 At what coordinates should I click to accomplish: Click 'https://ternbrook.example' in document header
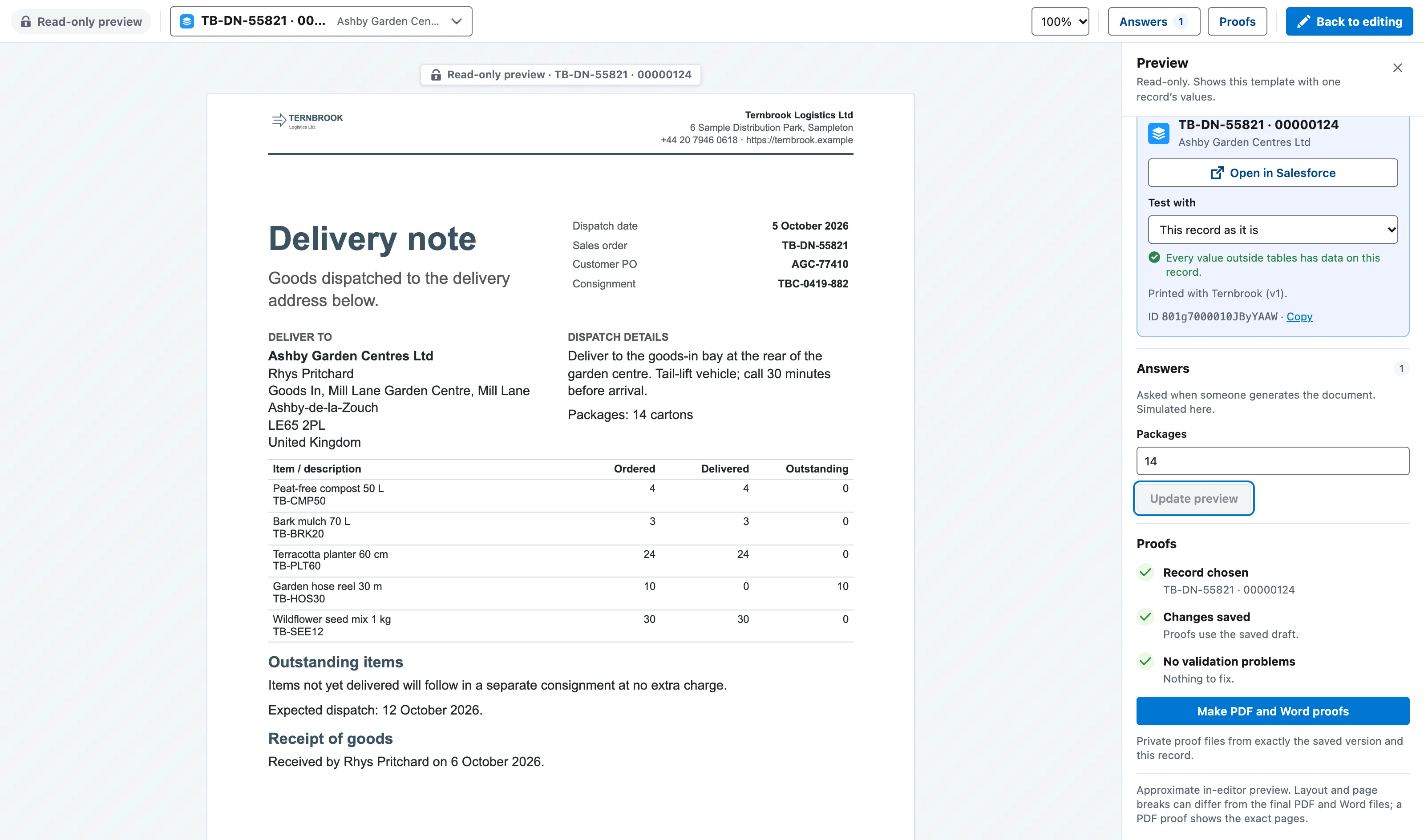pos(799,140)
